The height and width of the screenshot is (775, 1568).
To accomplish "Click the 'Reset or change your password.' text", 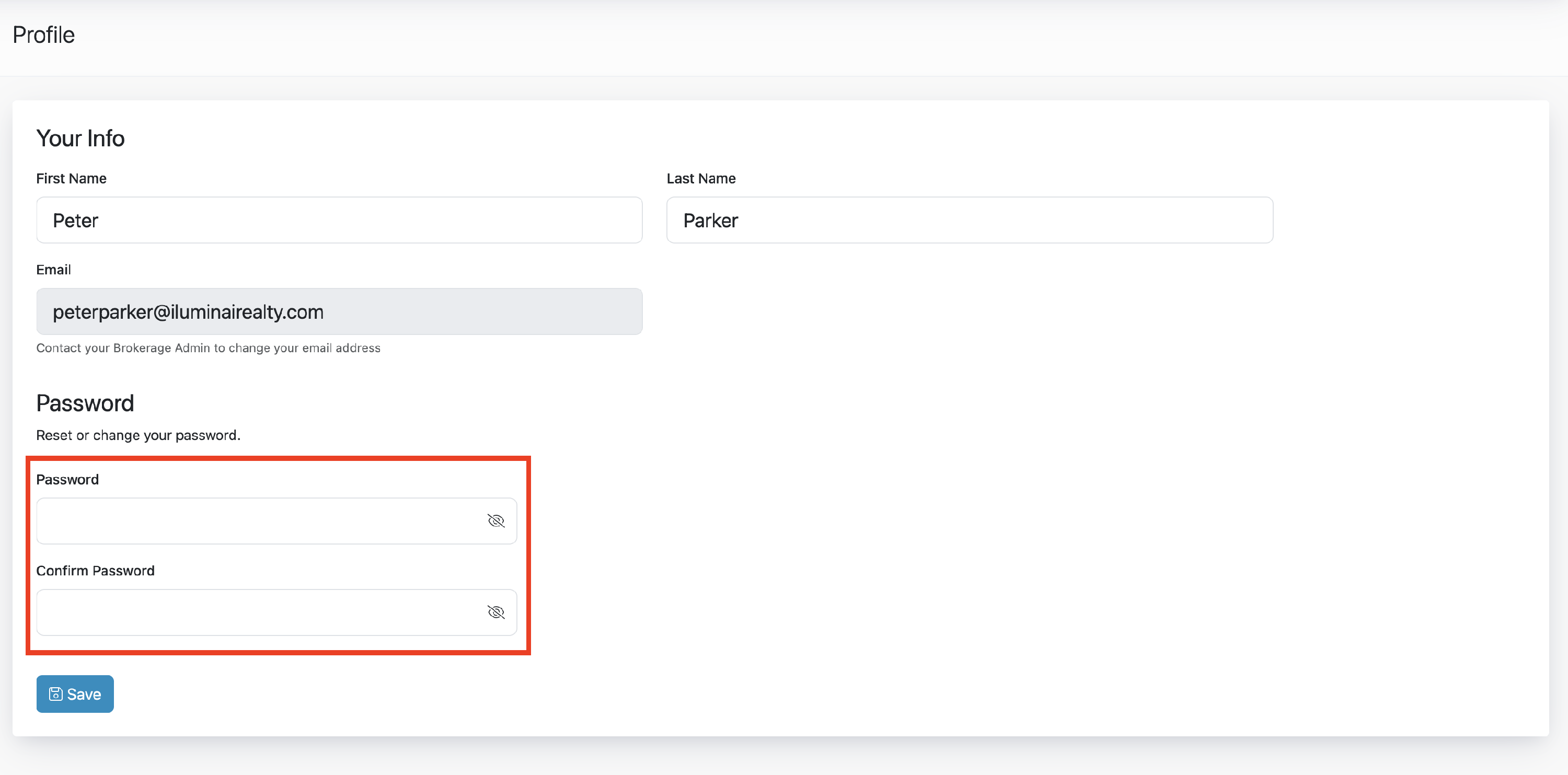I will coord(138,435).
